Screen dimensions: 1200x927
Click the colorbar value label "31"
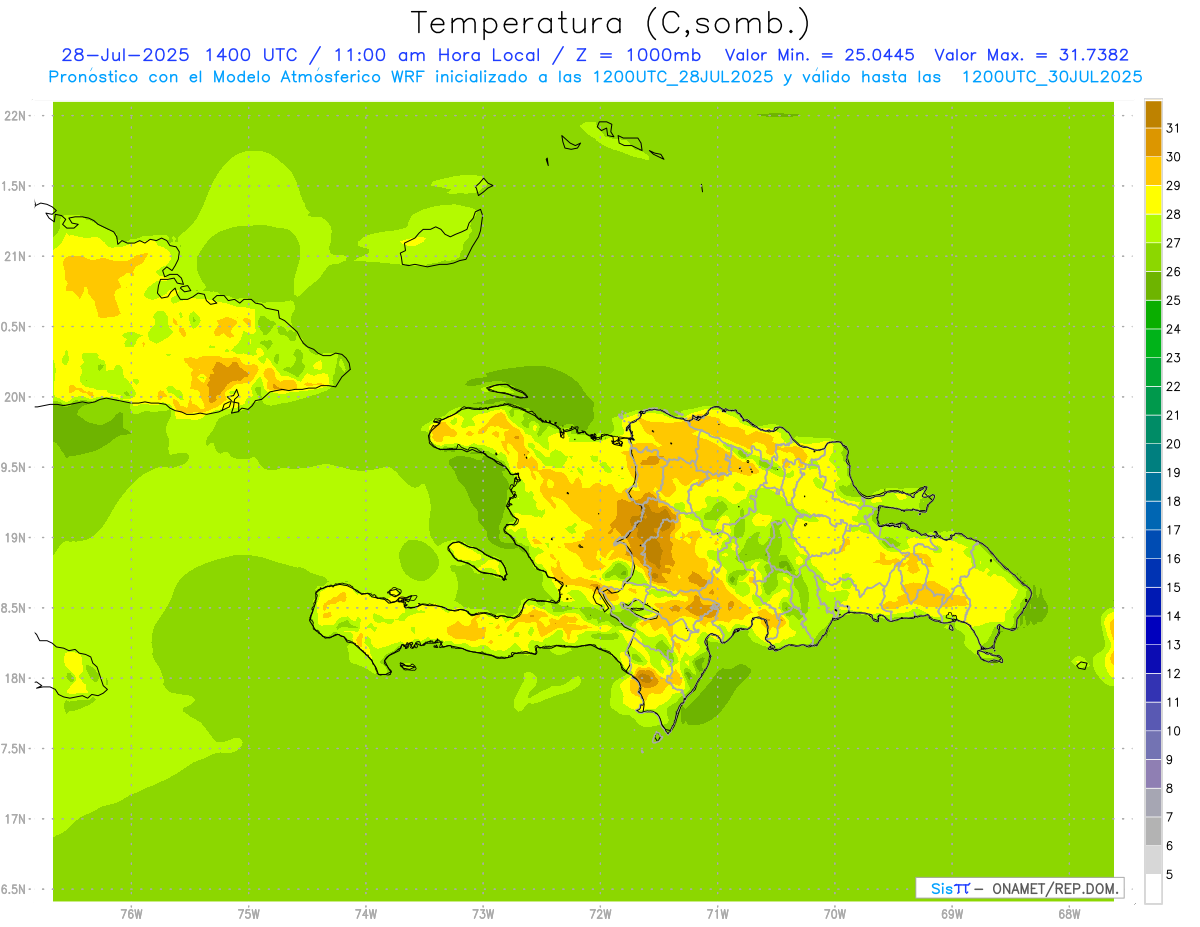[1173, 128]
